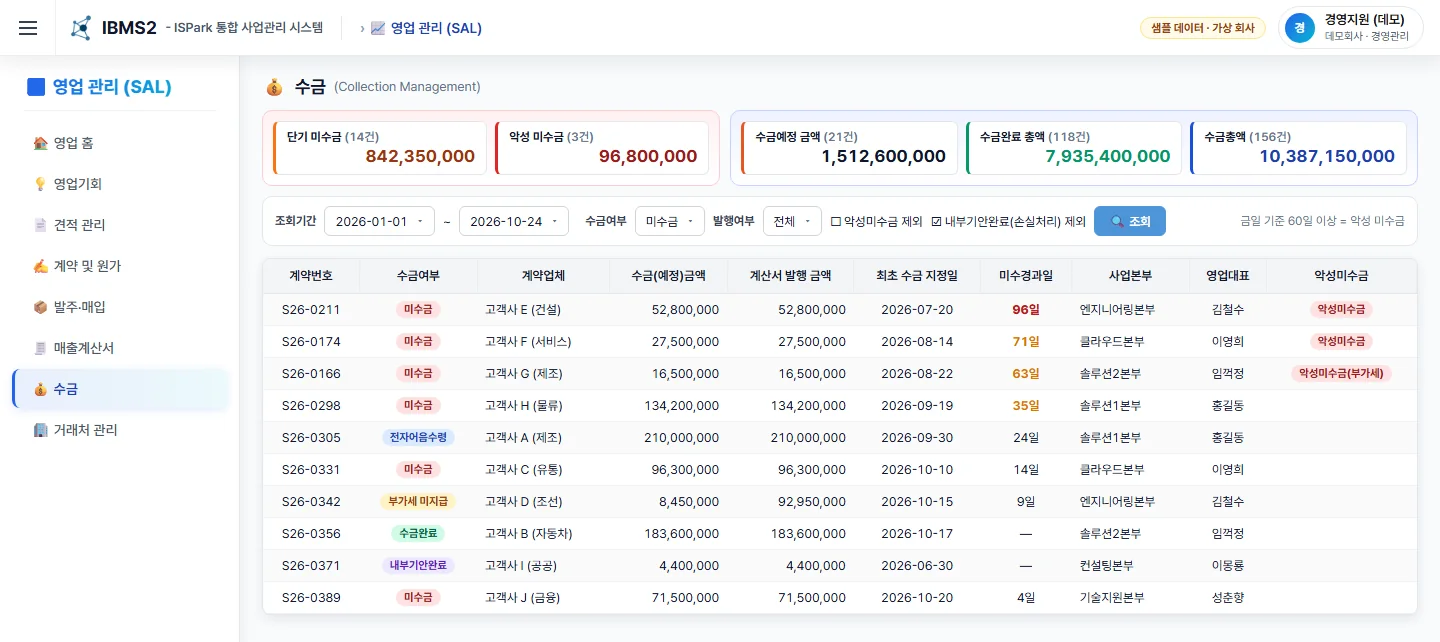This screenshot has height=642, width=1440.
Task: Click the money bag icon in page title
Action: 274,87
